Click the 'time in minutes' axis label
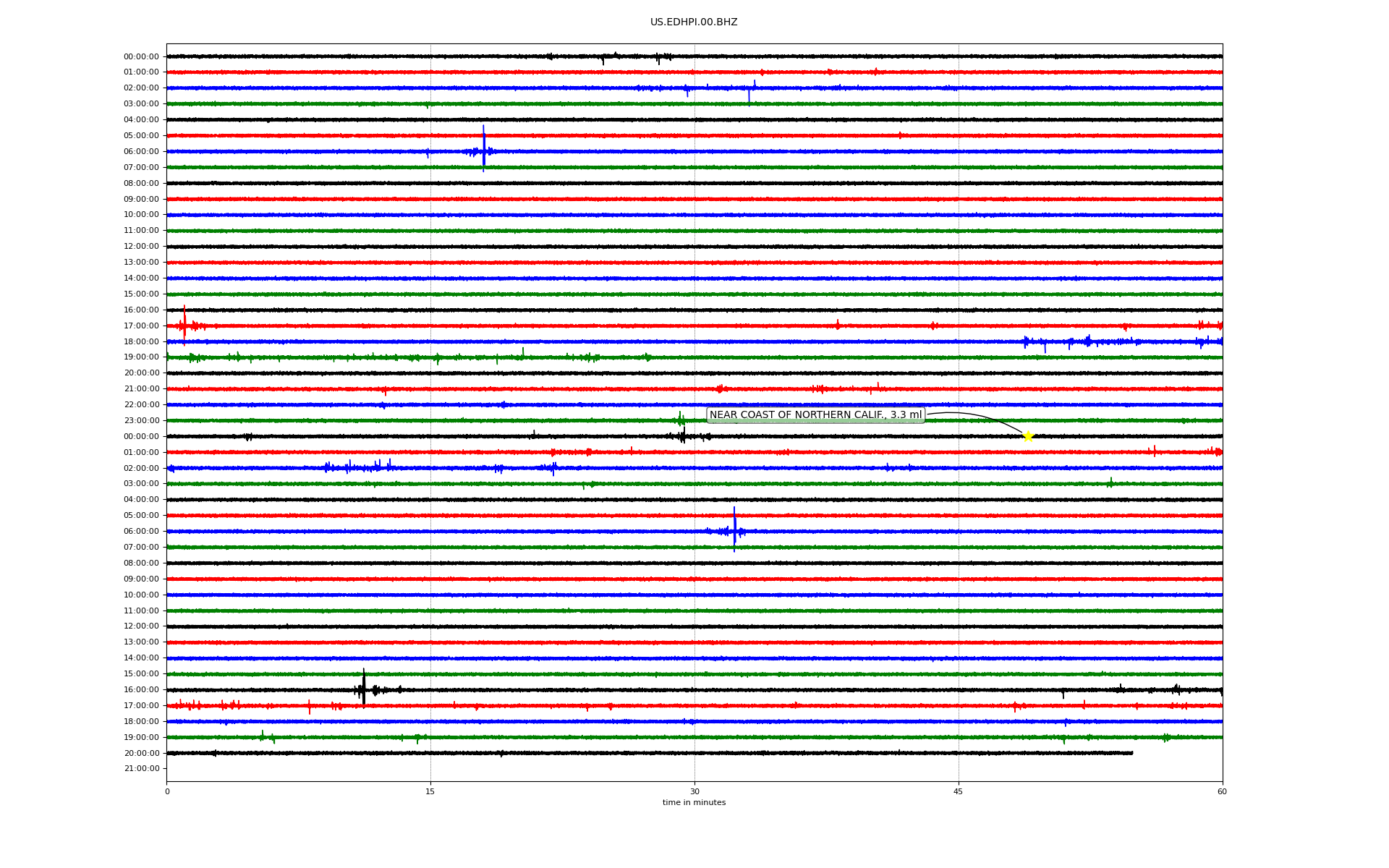This screenshot has width=1389, height=868. [694, 803]
